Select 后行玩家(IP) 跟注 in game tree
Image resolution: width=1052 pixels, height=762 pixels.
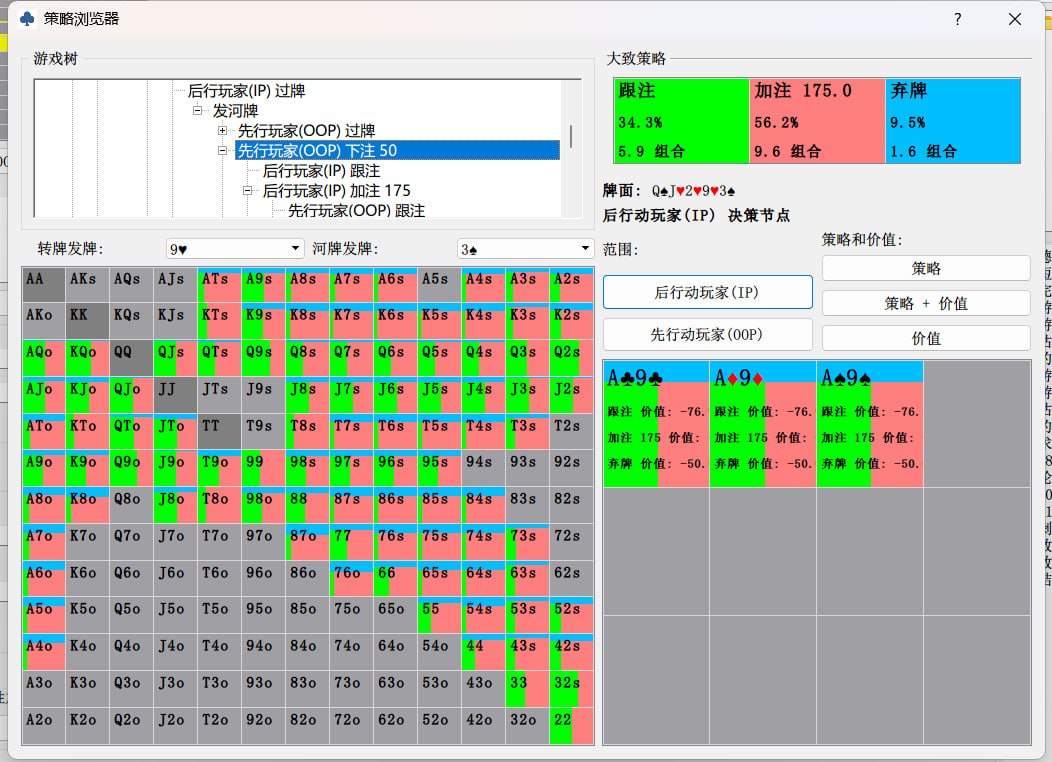point(321,171)
